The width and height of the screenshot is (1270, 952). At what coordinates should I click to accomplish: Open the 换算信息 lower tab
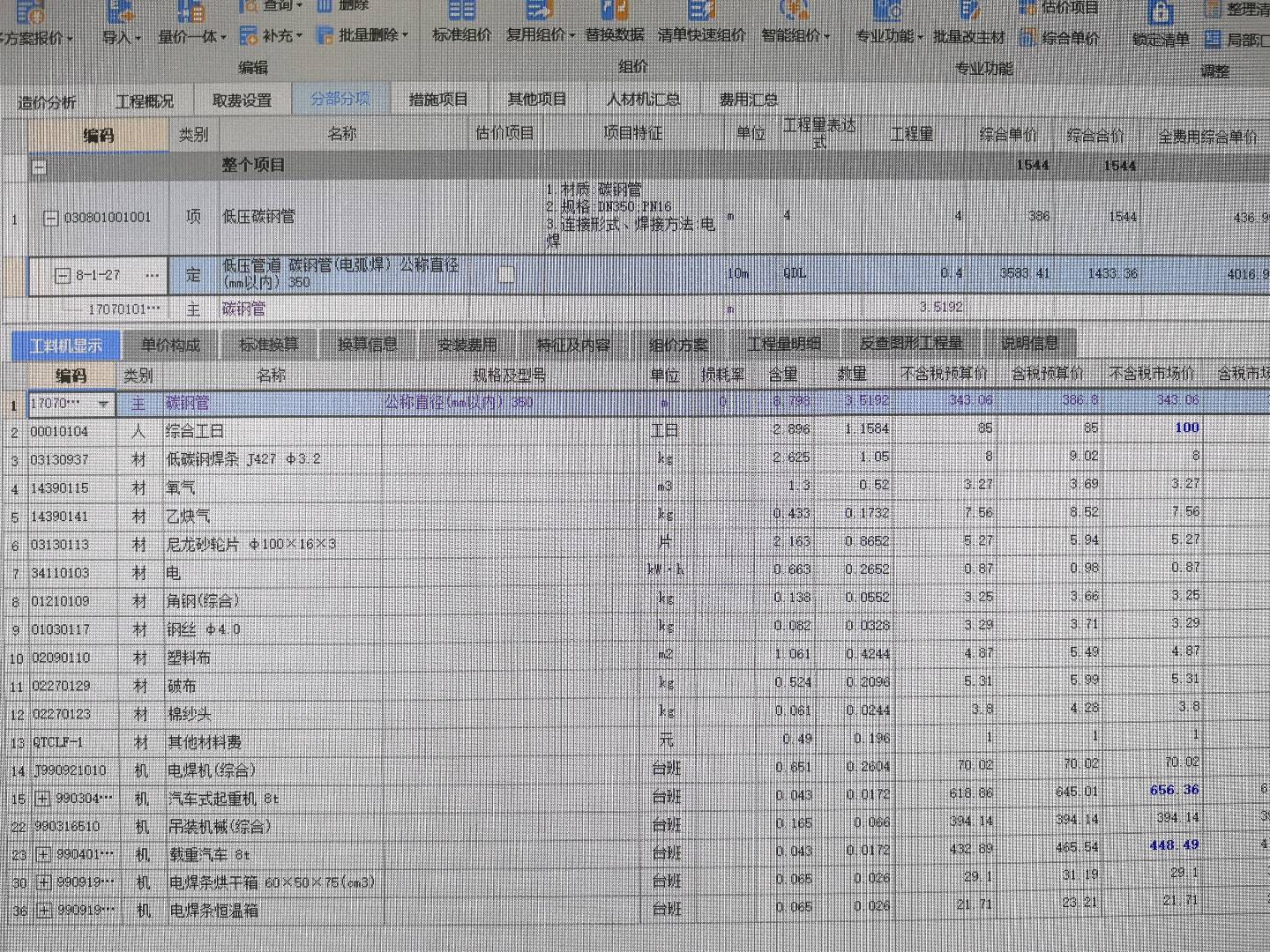point(368,344)
